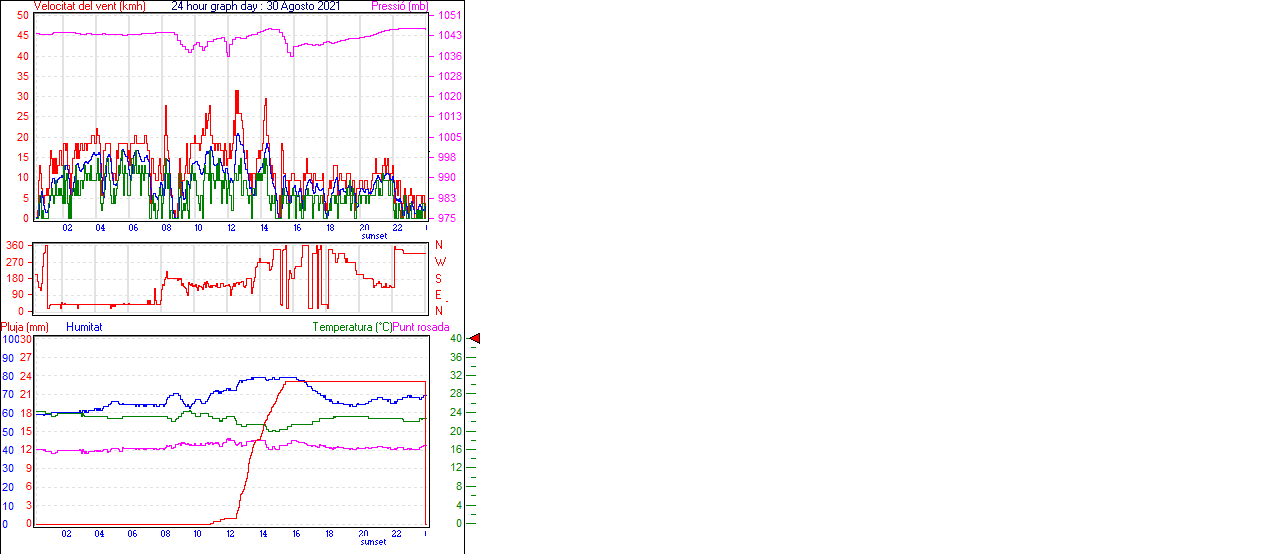Click the 'E' wind direction label
The height and width of the screenshot is (554, 1280).
(x=438, y=295)
